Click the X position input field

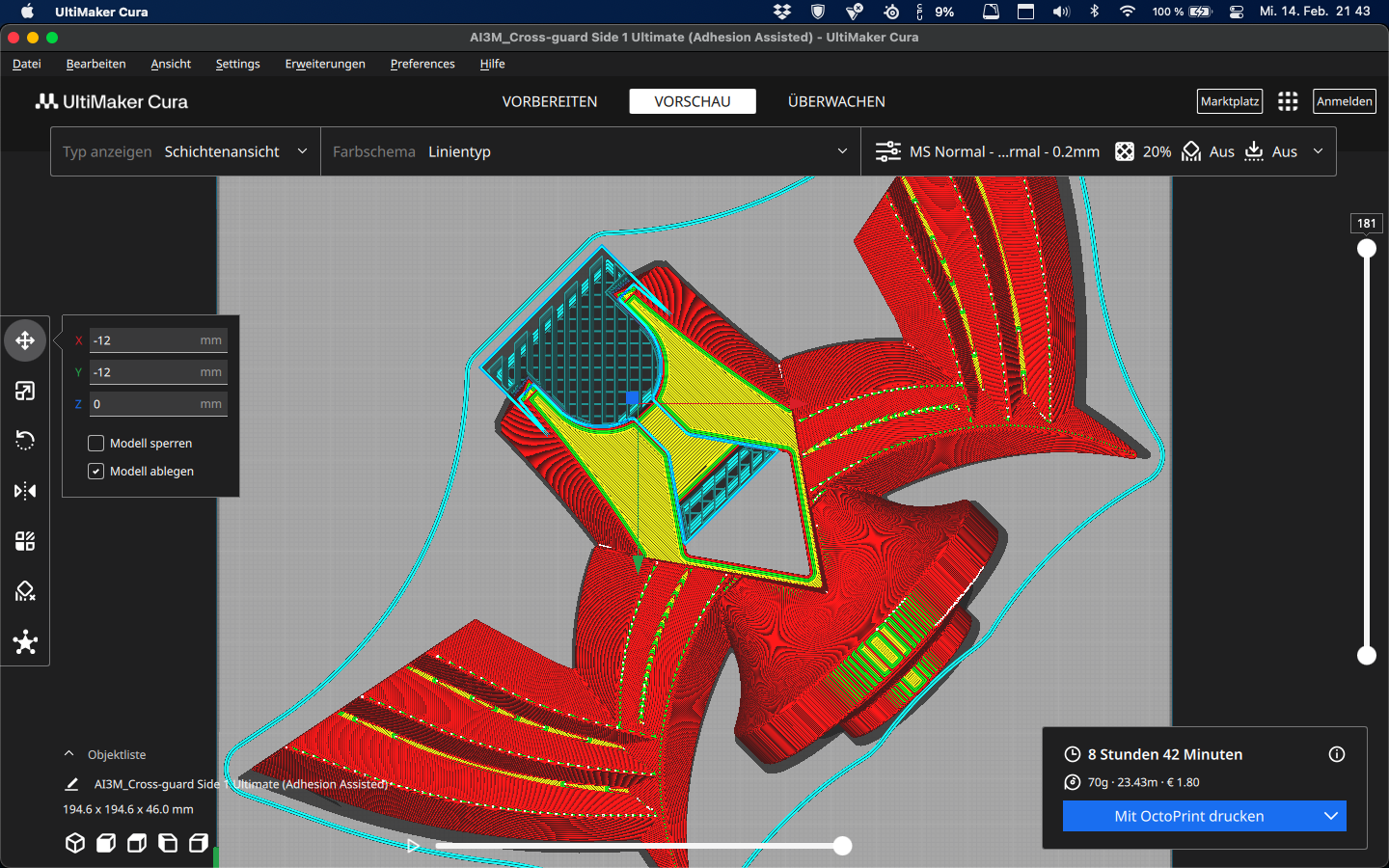[x=145, y=340]
